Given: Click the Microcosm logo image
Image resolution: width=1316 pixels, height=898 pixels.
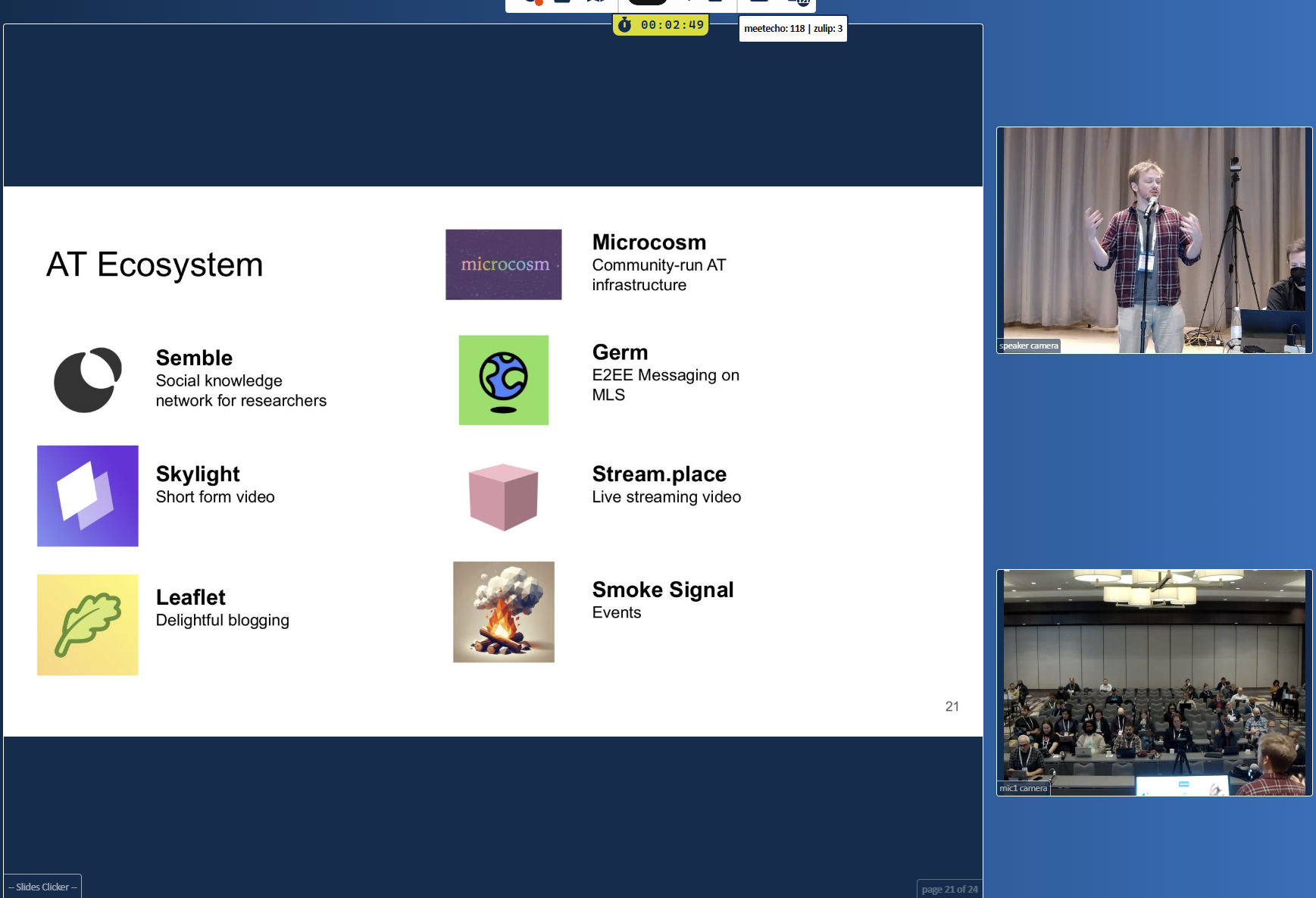Looking at the screenshot, I should click(x=504, y=264).
